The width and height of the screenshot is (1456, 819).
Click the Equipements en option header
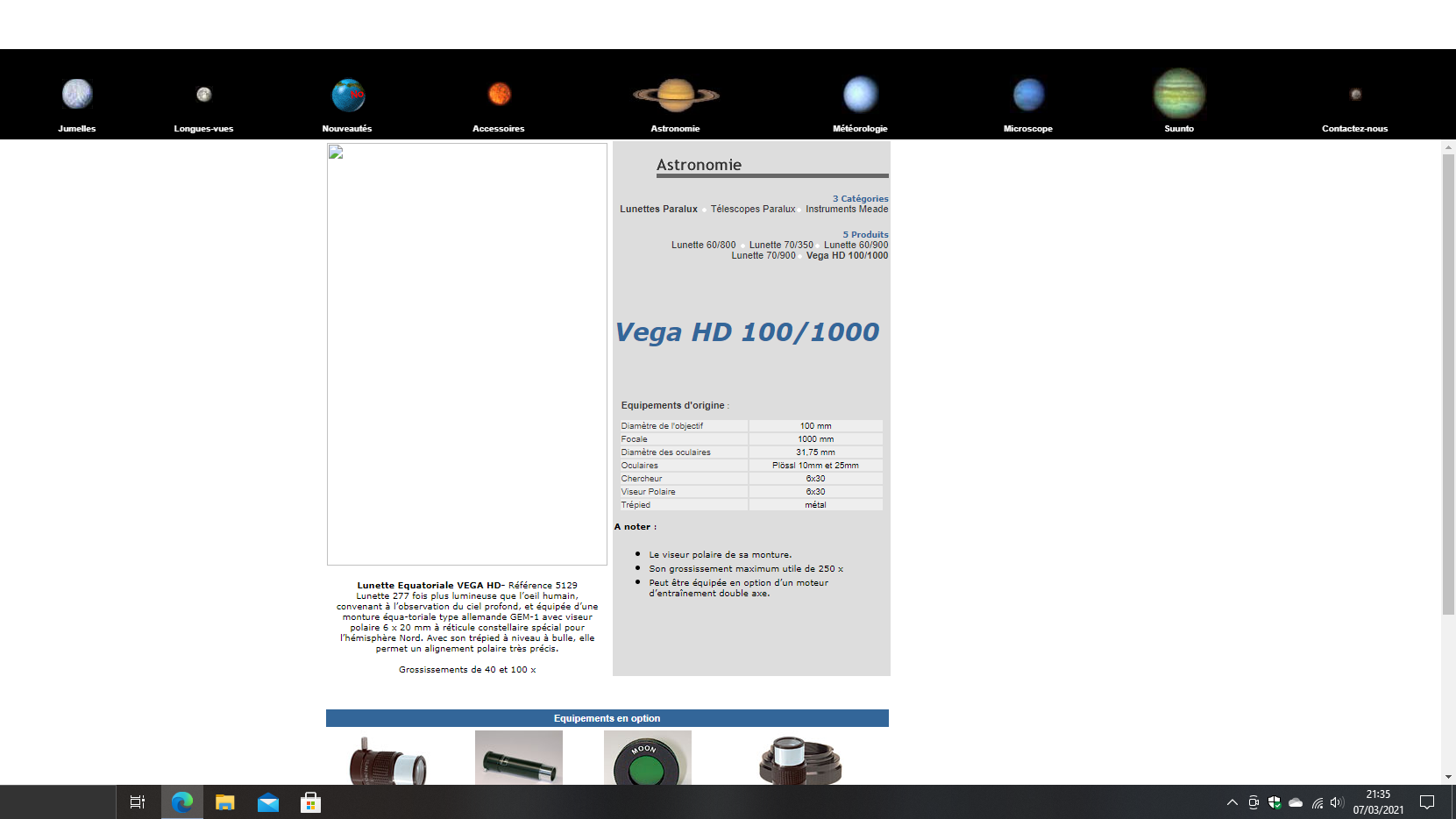607,718
